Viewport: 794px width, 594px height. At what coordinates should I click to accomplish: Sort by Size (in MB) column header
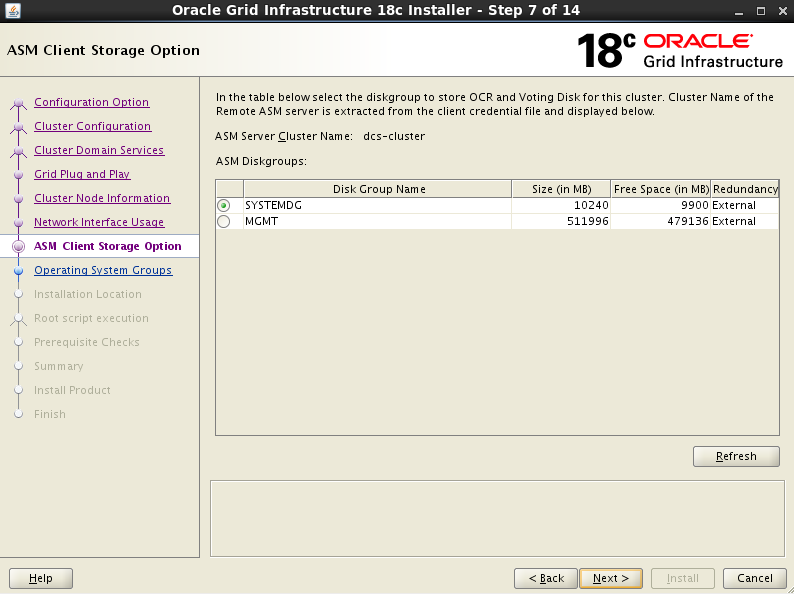pyautogui.click(x=561, y=189)
